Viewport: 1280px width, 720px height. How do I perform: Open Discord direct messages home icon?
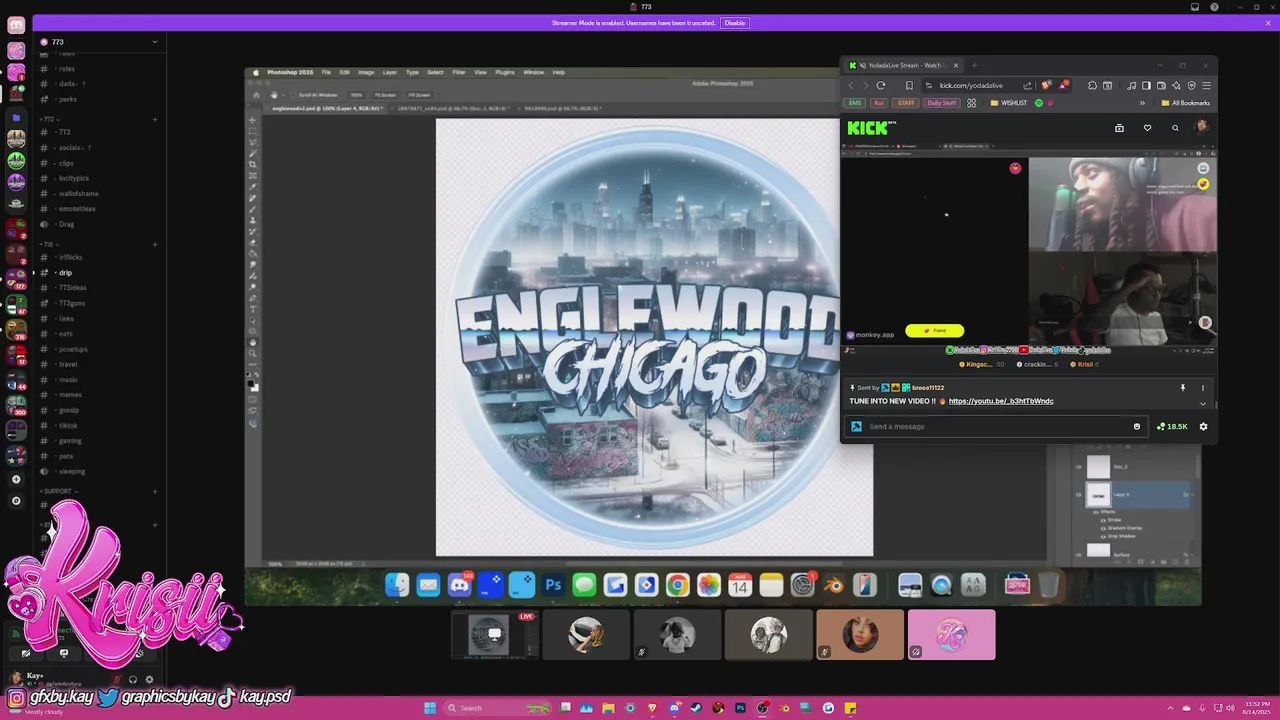pos(16,25)
